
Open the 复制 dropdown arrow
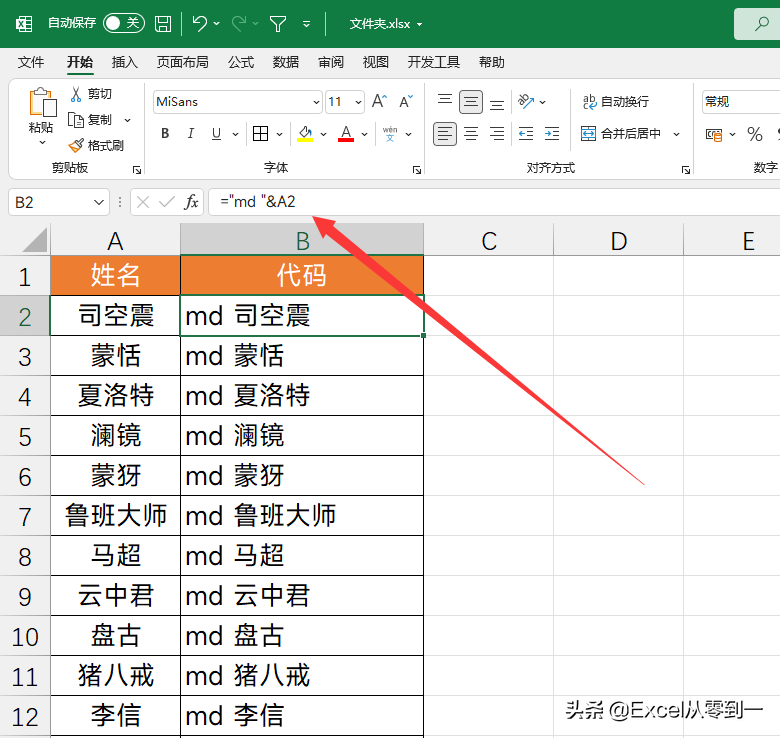pyautogui.click(x=127, y=120)
